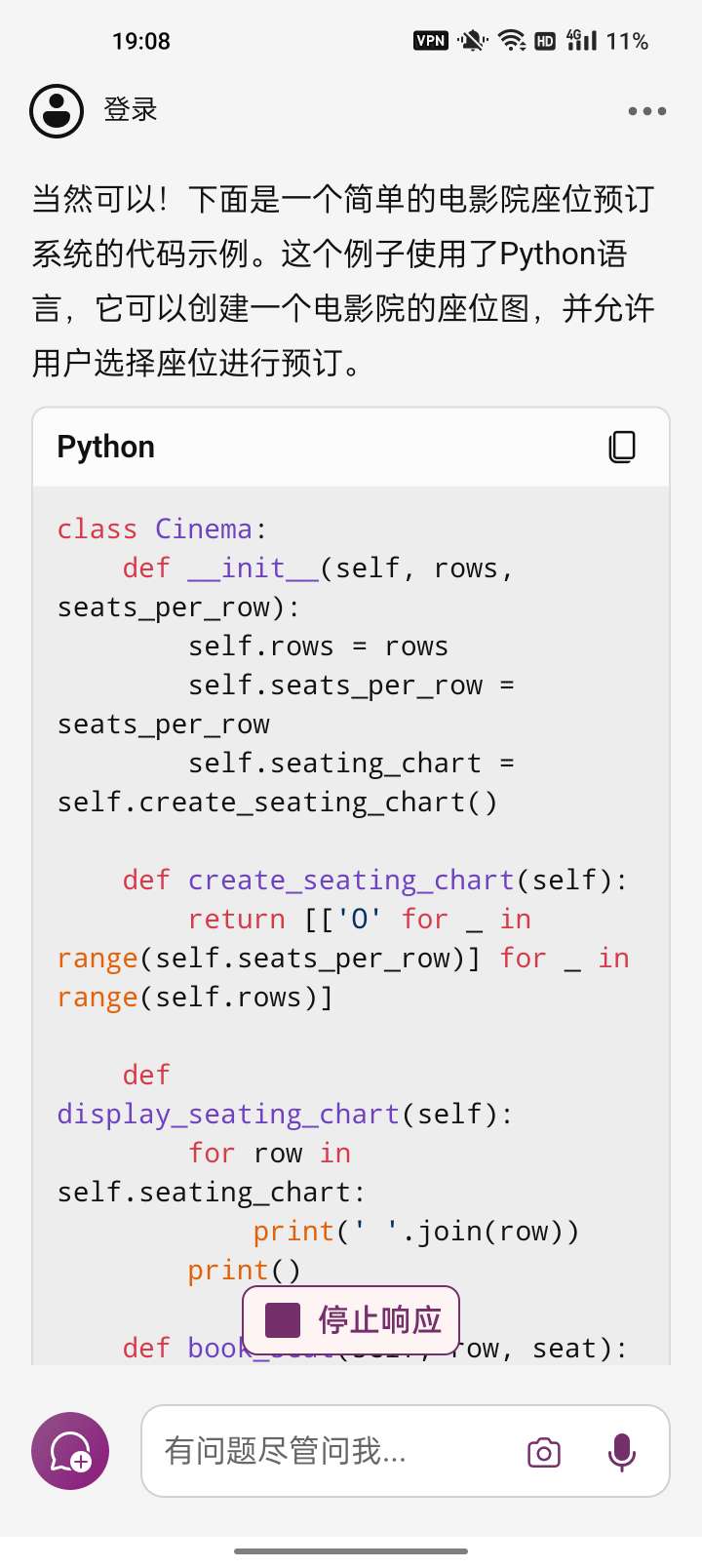Tap the intro paragraph starting 当然可以
This screenshot has width=702, height=1568.
[x=343, y=281]
